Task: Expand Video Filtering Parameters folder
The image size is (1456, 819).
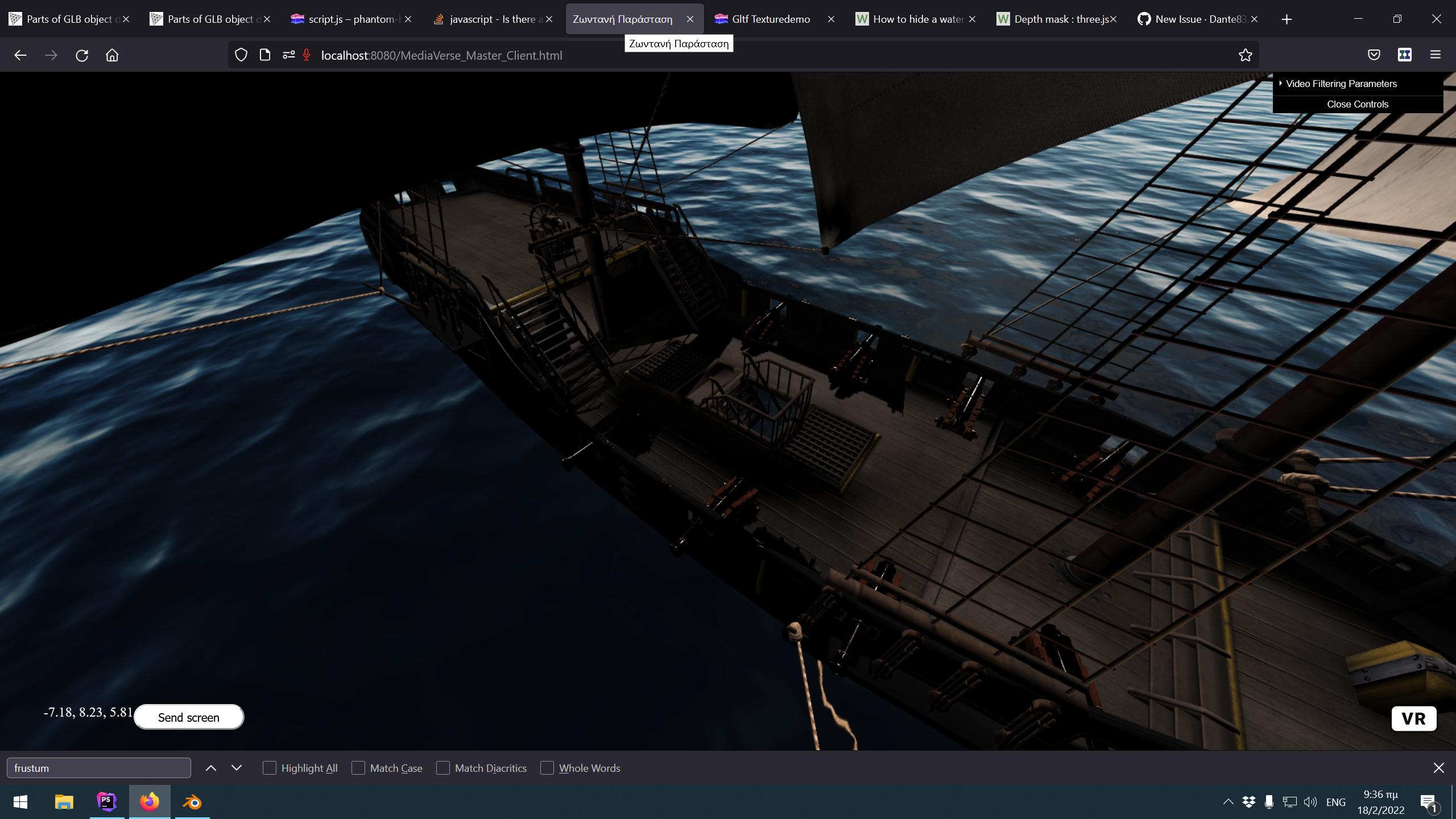Action: coord(1341,84)
